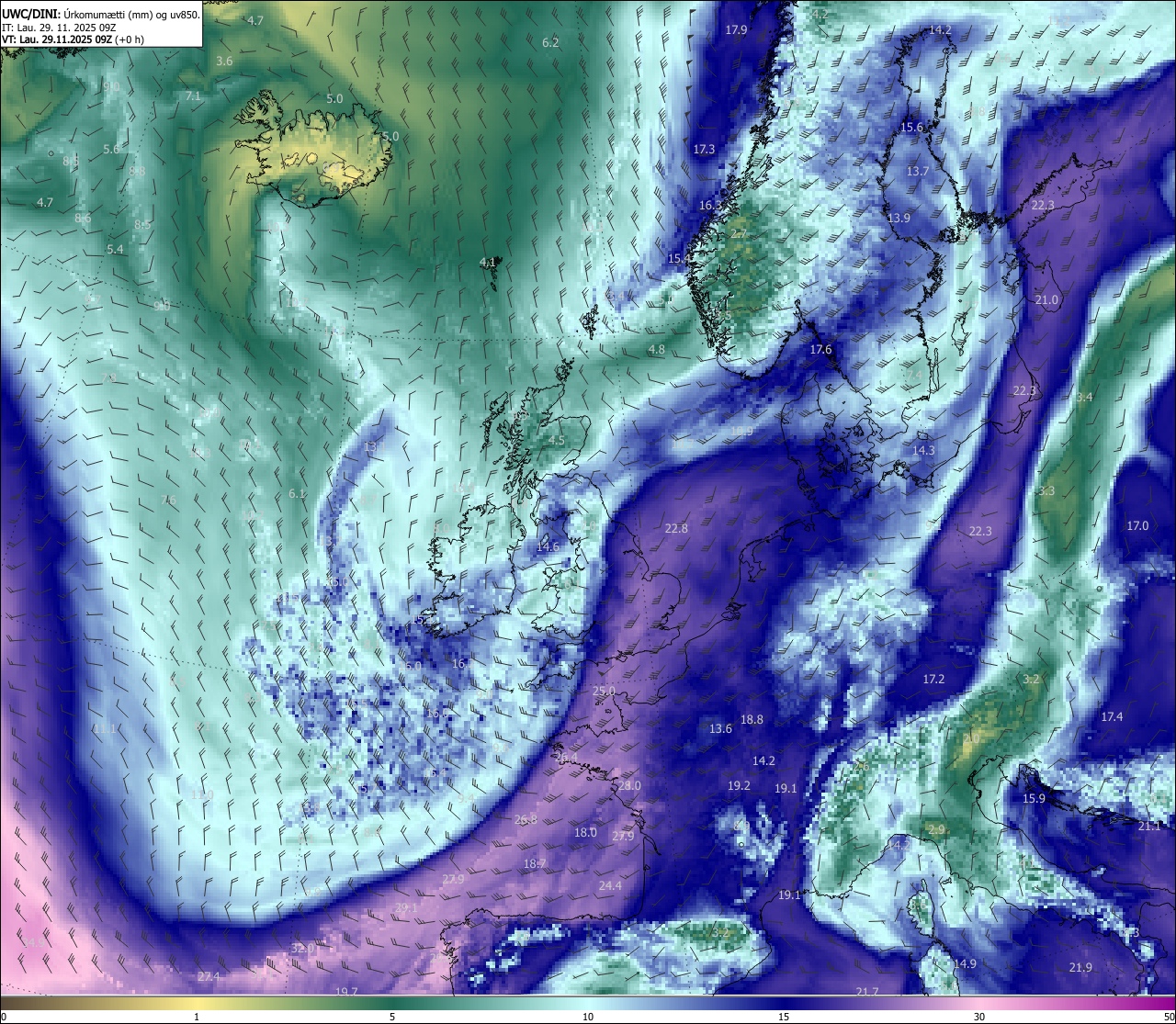Click the 19.2 value over France
This screenshot has width=1176, height=1024.
point(739,786)
